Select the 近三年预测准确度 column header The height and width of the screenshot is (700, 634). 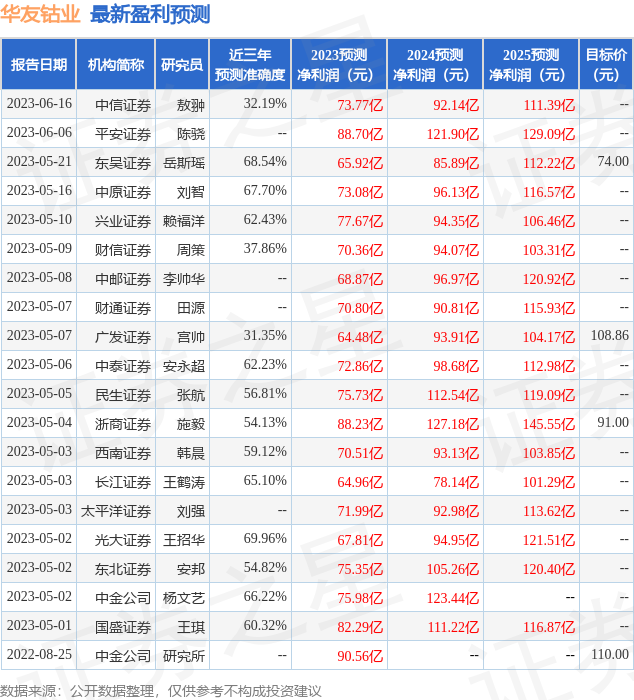point(250,65)
